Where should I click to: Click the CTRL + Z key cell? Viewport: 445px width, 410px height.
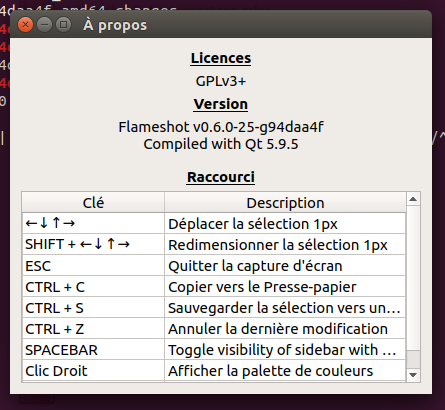pyautogui.click(x=93, y=329)
